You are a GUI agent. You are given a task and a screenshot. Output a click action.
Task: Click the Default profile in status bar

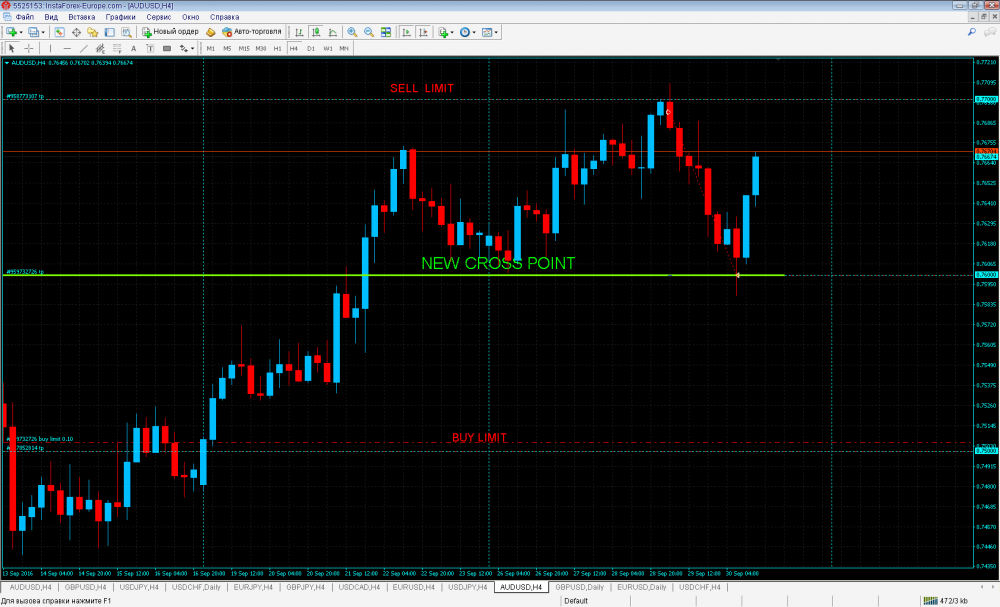click(x=576, y=601)
